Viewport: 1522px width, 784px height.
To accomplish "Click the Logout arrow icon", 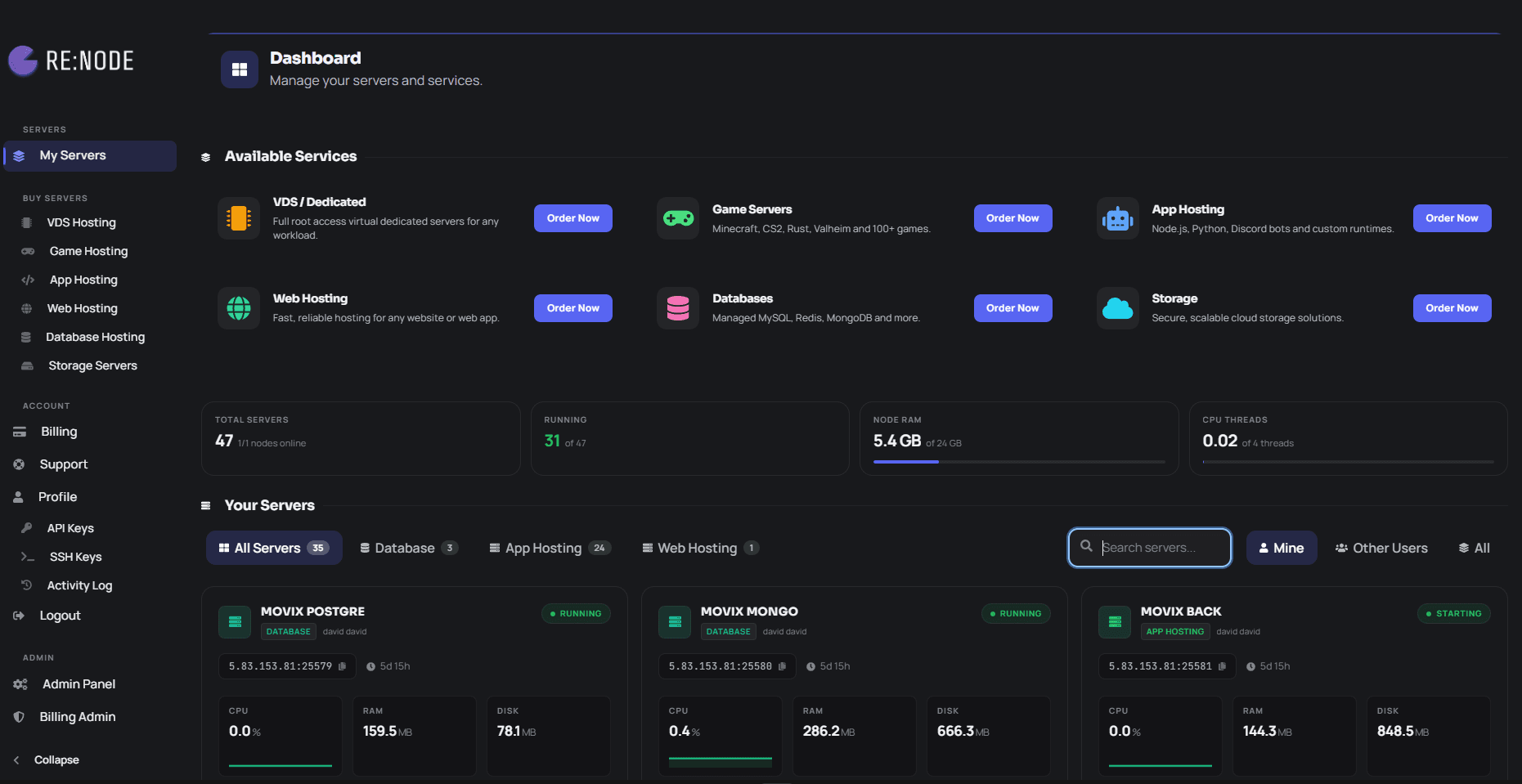I will click(x=19, y=616).
